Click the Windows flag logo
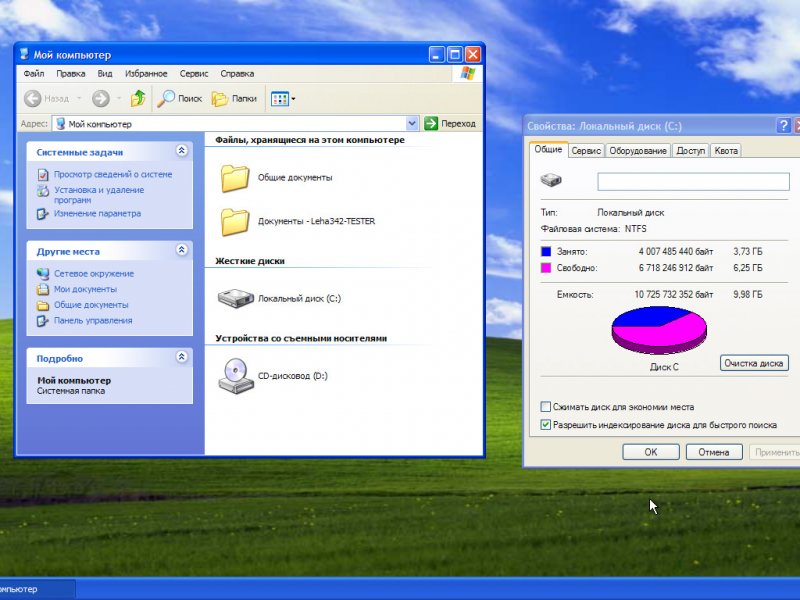The height and width of the screenshot is (600, 800). click(468, 73)
